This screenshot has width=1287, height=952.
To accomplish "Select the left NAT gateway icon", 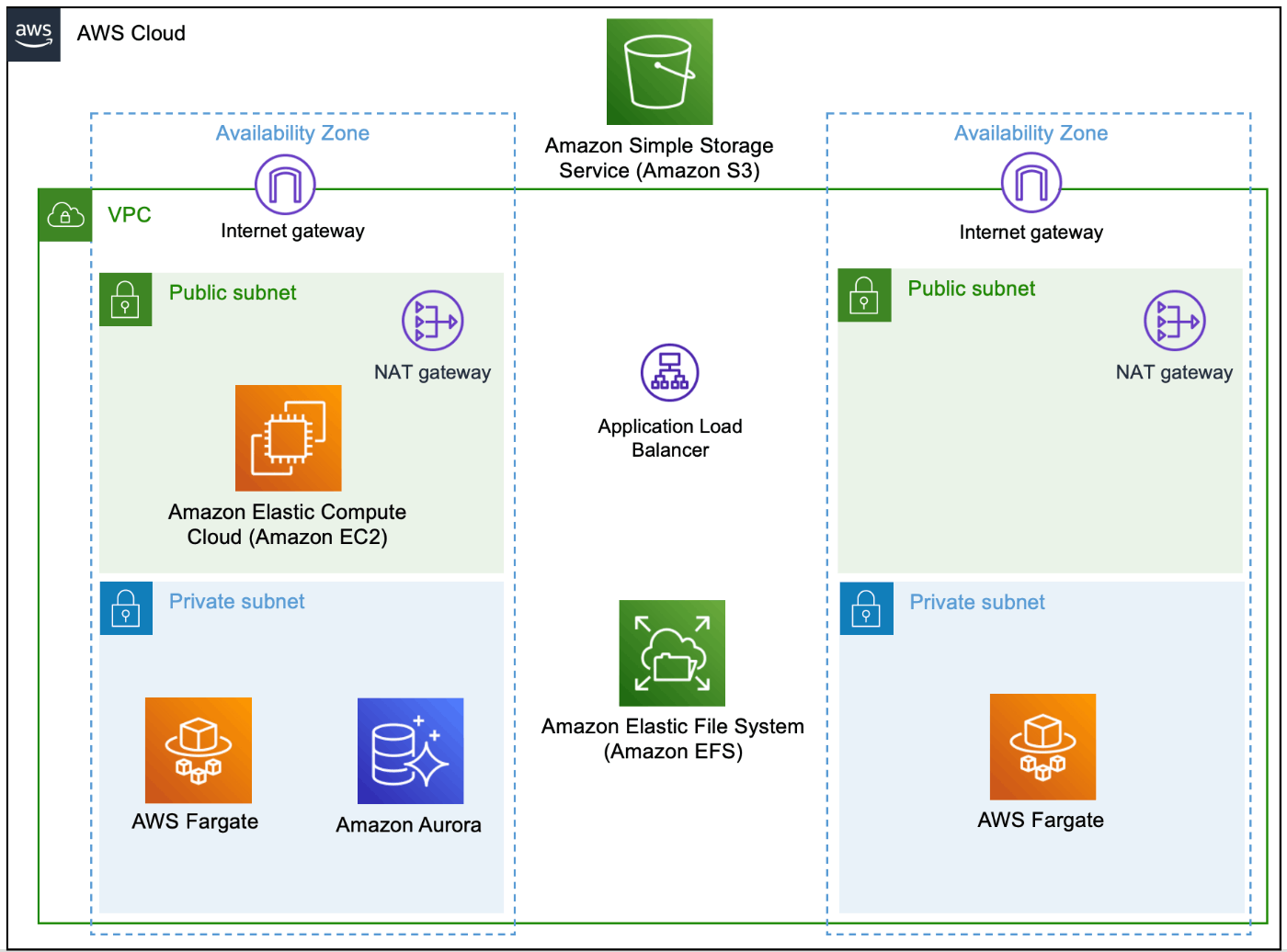I will [432, 322].
